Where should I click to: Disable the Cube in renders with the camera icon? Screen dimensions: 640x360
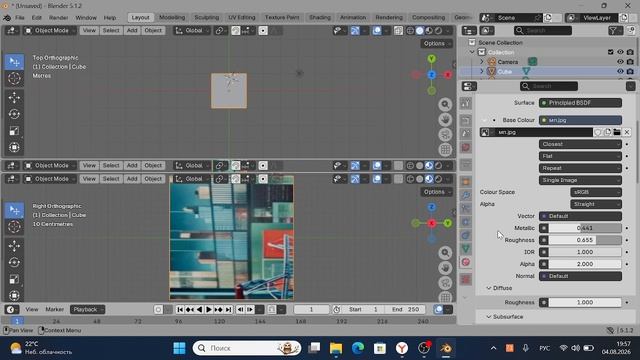point(630,71)
